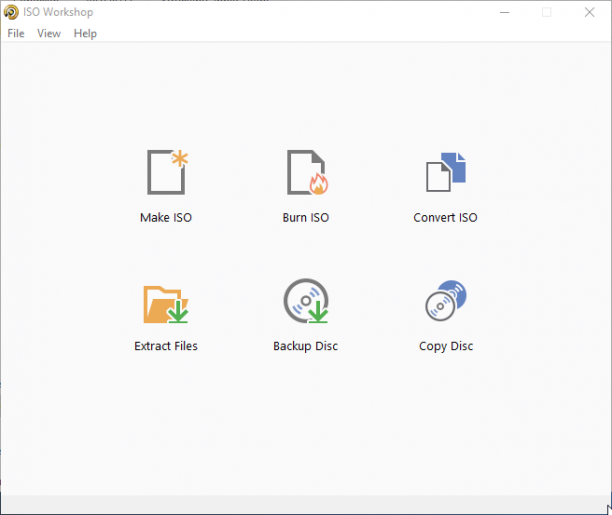
Task: Select the Convert ISO documents icon
Action: [x=446, y=172]
